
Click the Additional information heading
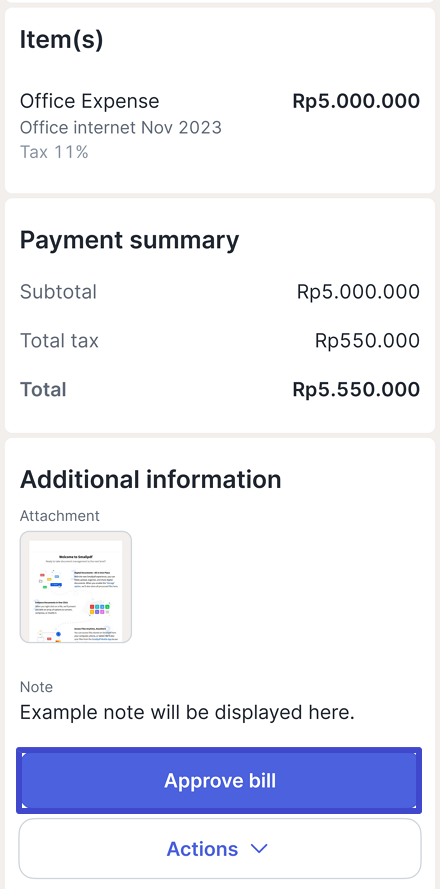(x=150, y=480)
